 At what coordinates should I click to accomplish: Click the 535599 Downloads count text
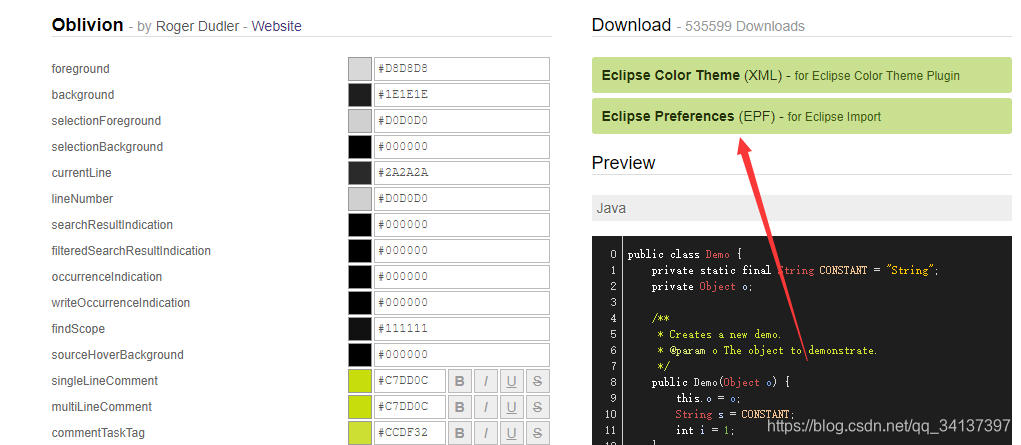744,27
